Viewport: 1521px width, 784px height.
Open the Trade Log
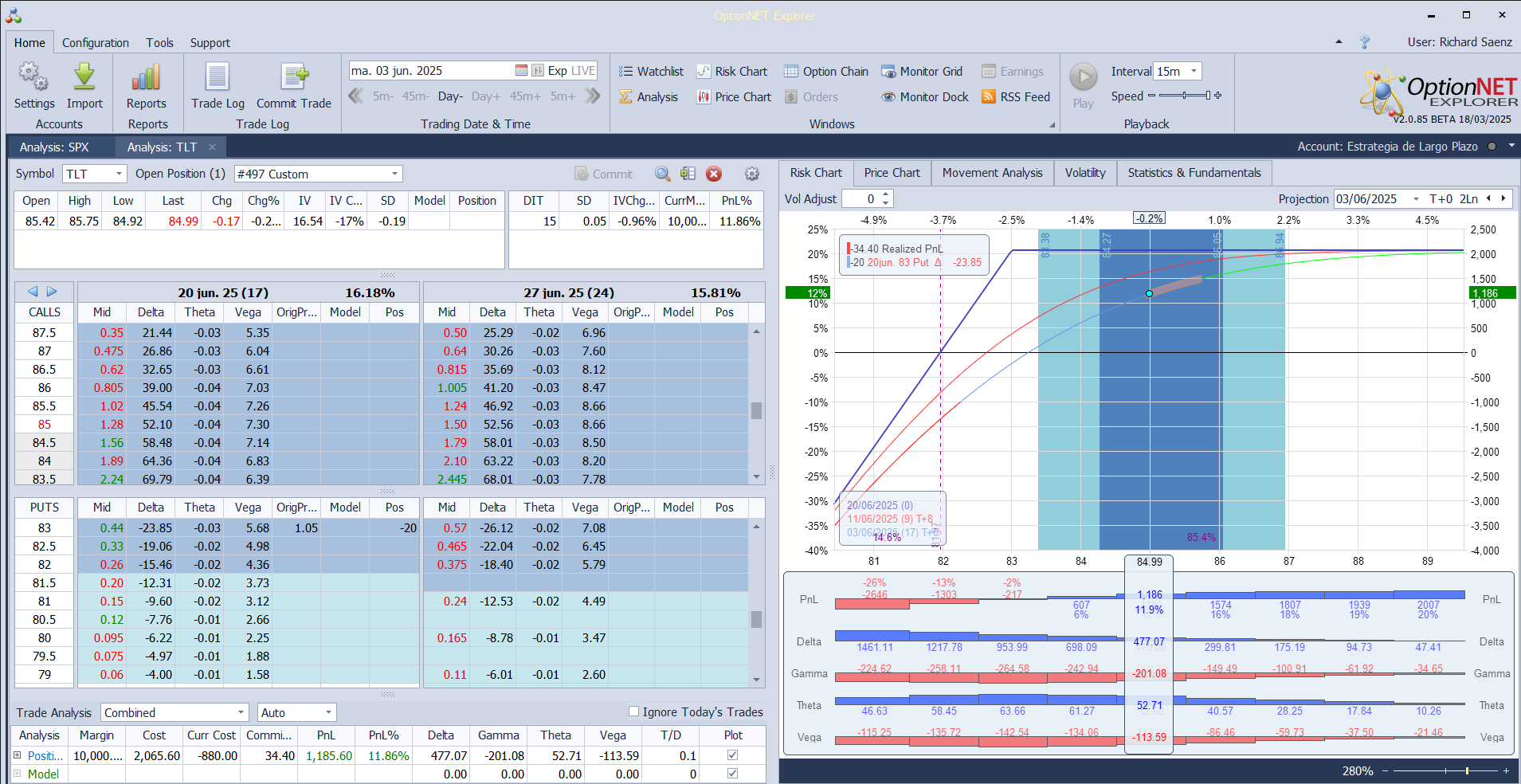[x=218, y=85]
